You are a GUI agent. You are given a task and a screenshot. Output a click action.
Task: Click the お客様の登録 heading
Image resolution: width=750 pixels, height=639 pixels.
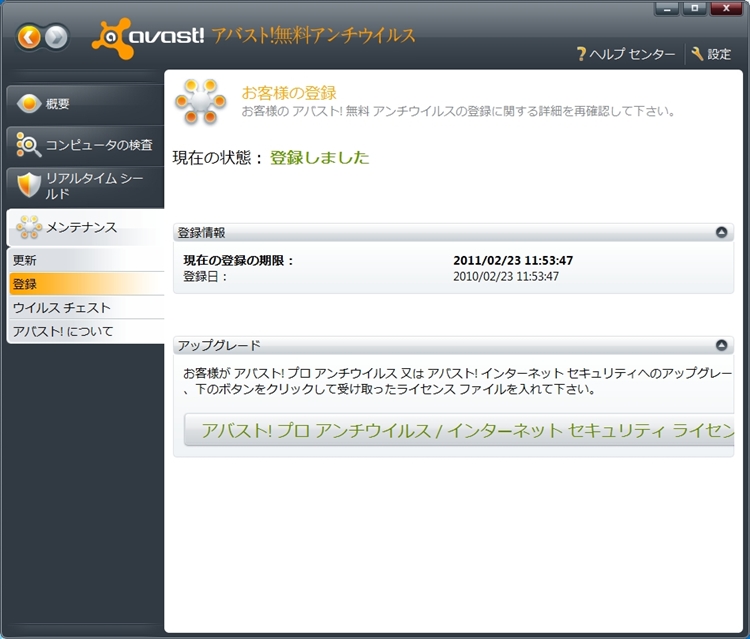pos(289,92)
